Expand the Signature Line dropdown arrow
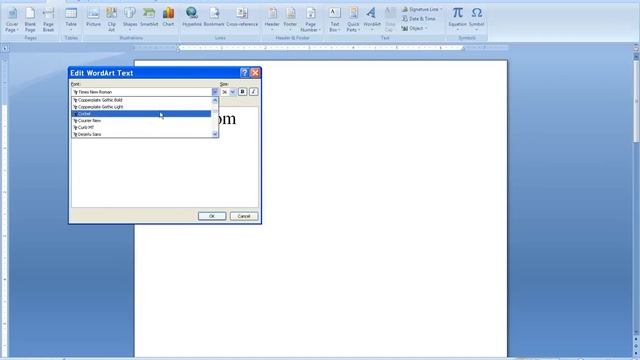Viewport: 640px width, 360px height. coord(441,9)
